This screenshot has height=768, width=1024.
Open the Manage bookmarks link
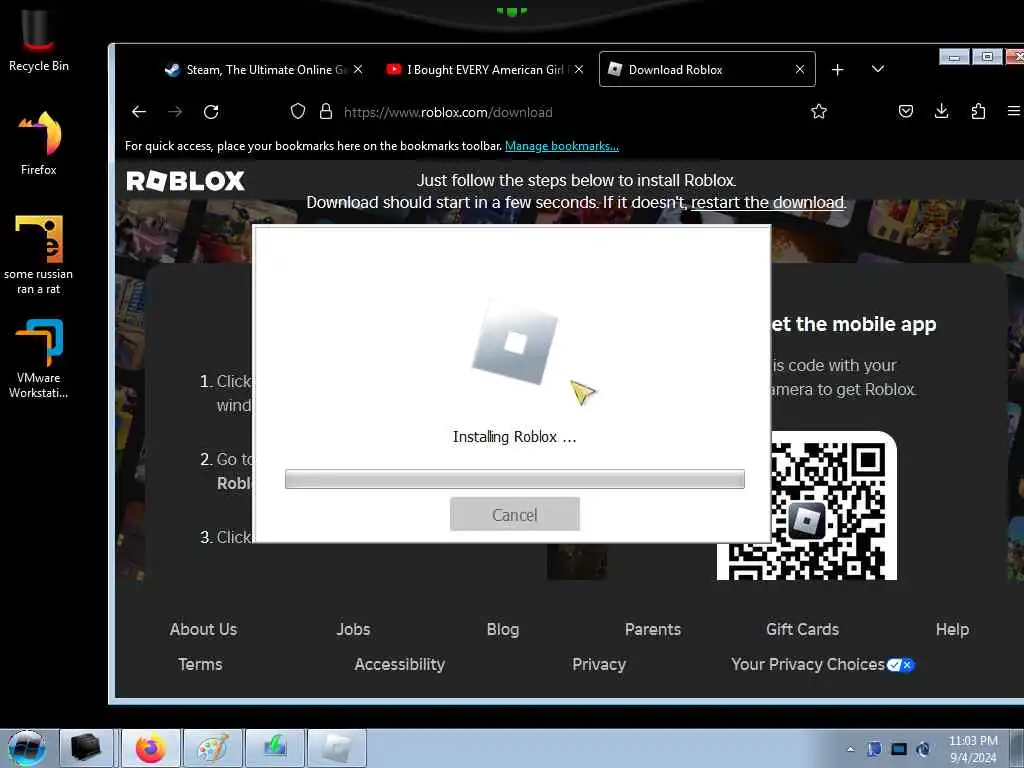562,146
